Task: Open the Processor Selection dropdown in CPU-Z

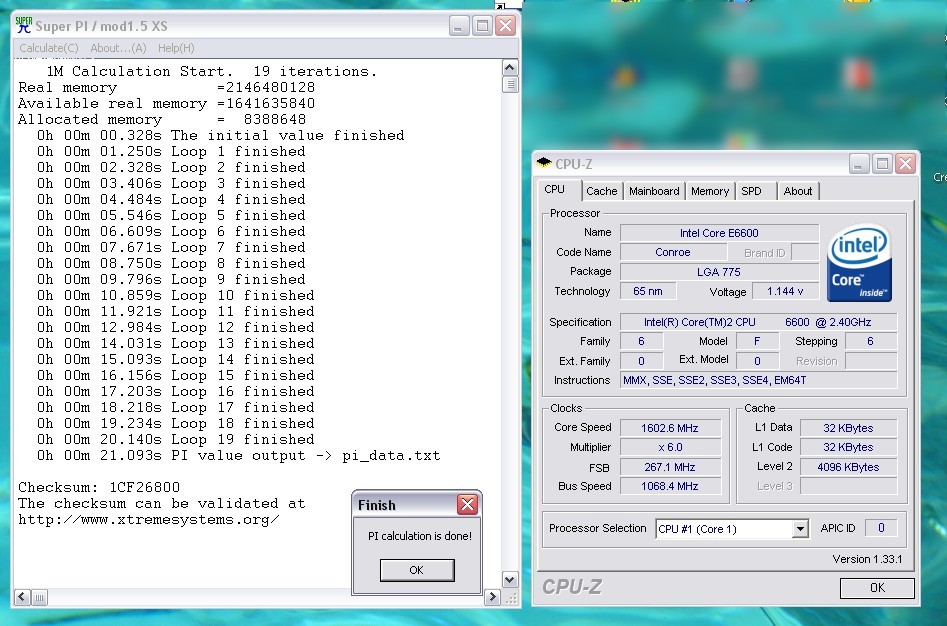Action: [800, 529]
